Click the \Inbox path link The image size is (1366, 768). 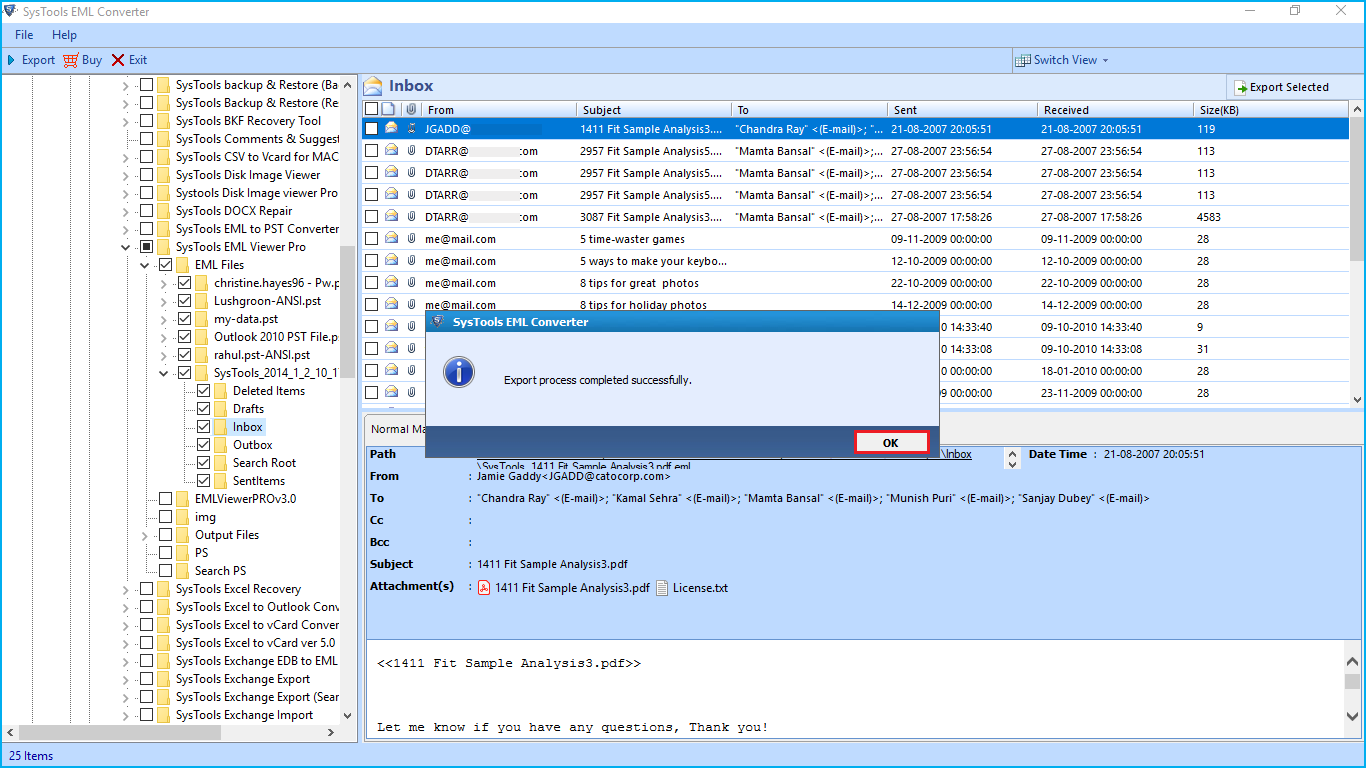[x=957, y=454]
